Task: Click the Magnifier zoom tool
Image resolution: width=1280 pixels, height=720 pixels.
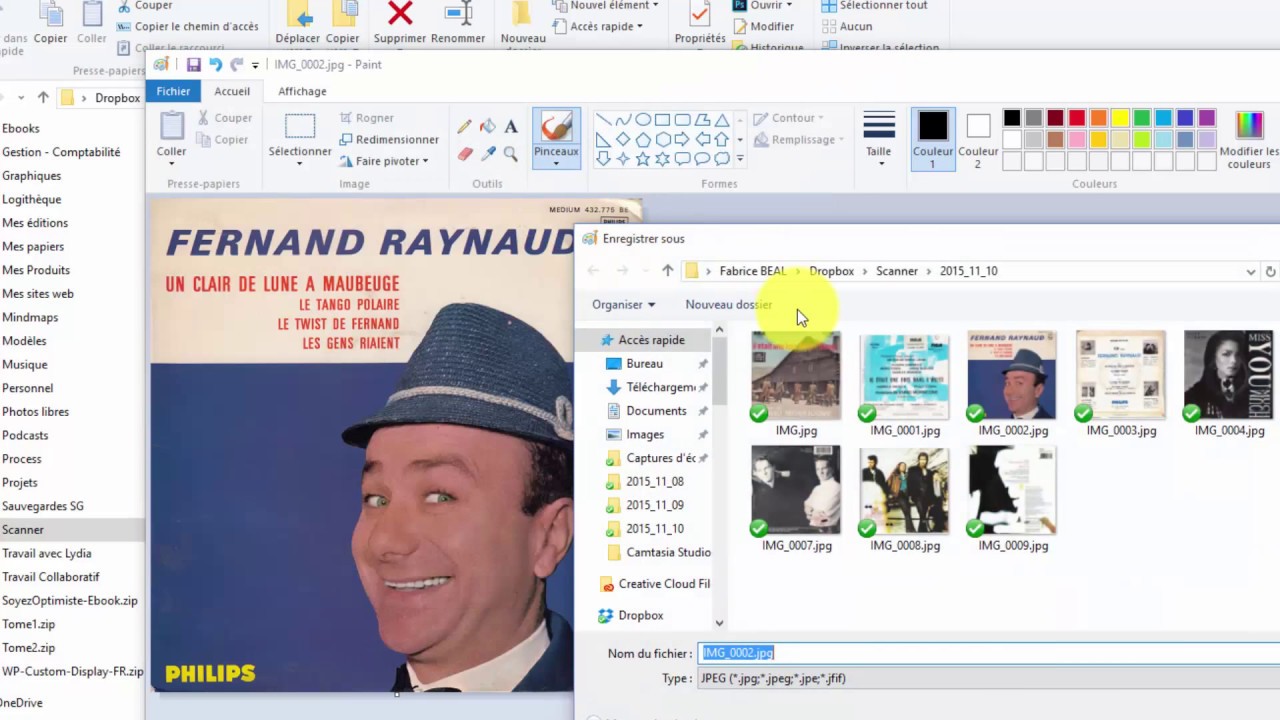Action: [511, 154]
